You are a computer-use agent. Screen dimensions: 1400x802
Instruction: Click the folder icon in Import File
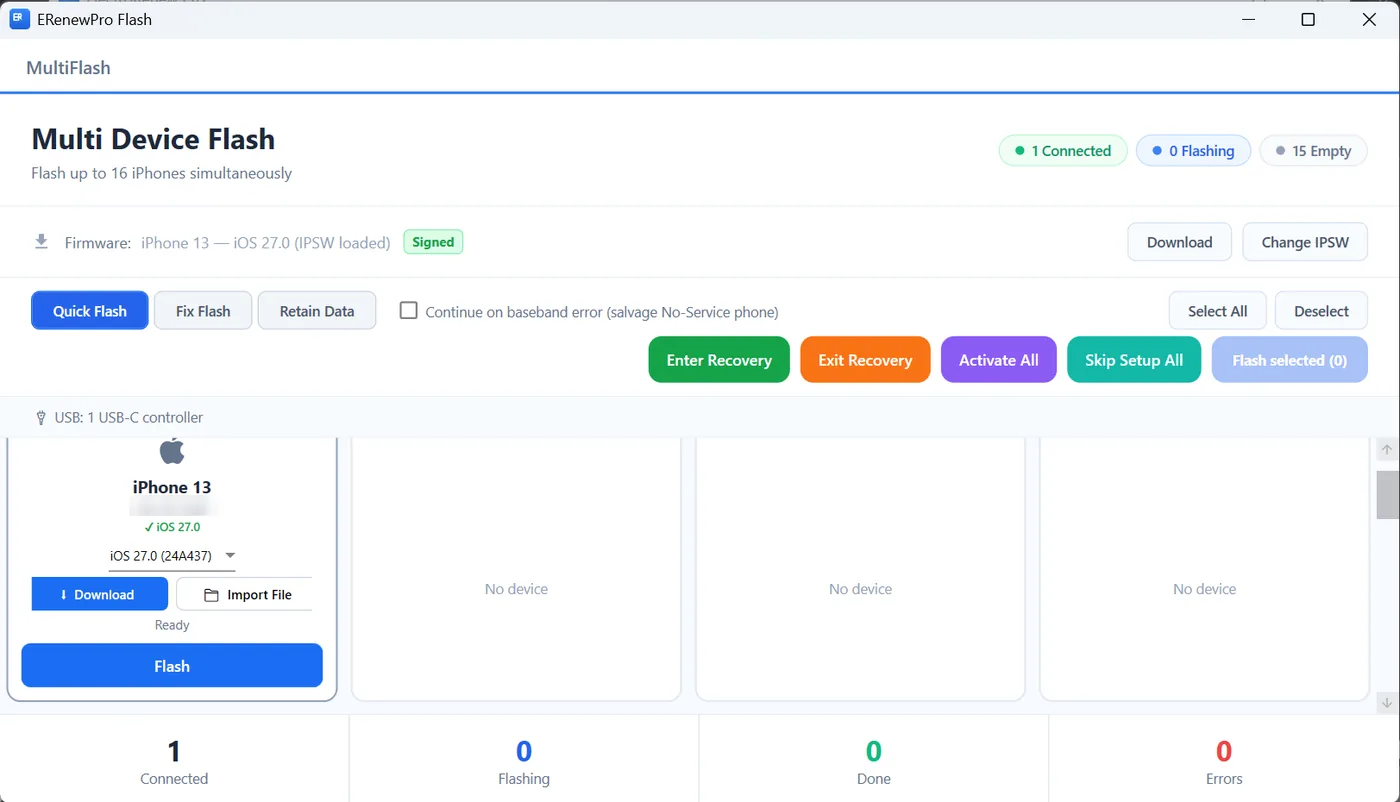click(211, 595)
